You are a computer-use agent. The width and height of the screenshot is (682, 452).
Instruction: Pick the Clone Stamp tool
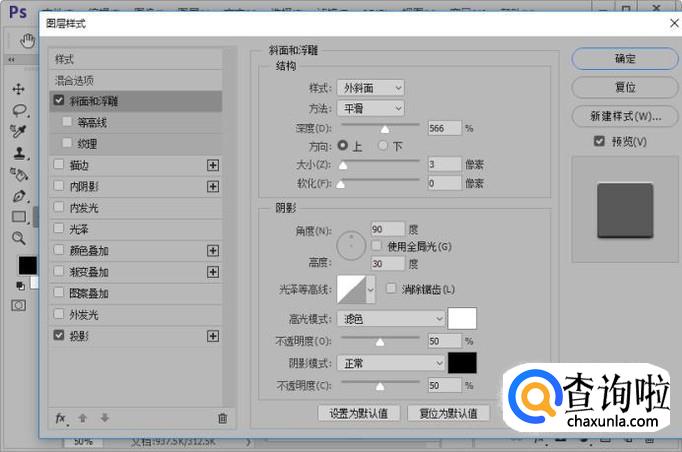pyautogui.click(x=18, y=153)
